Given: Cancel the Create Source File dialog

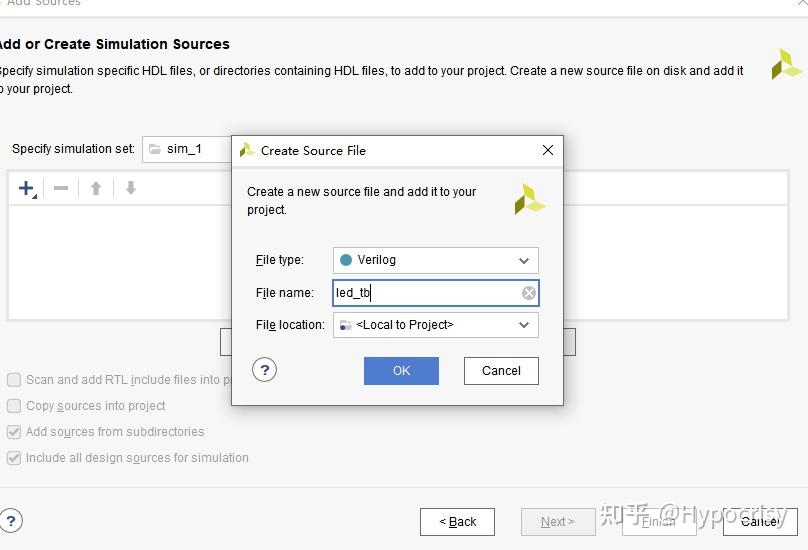Looking at the screenshot, I should [501, 371].
